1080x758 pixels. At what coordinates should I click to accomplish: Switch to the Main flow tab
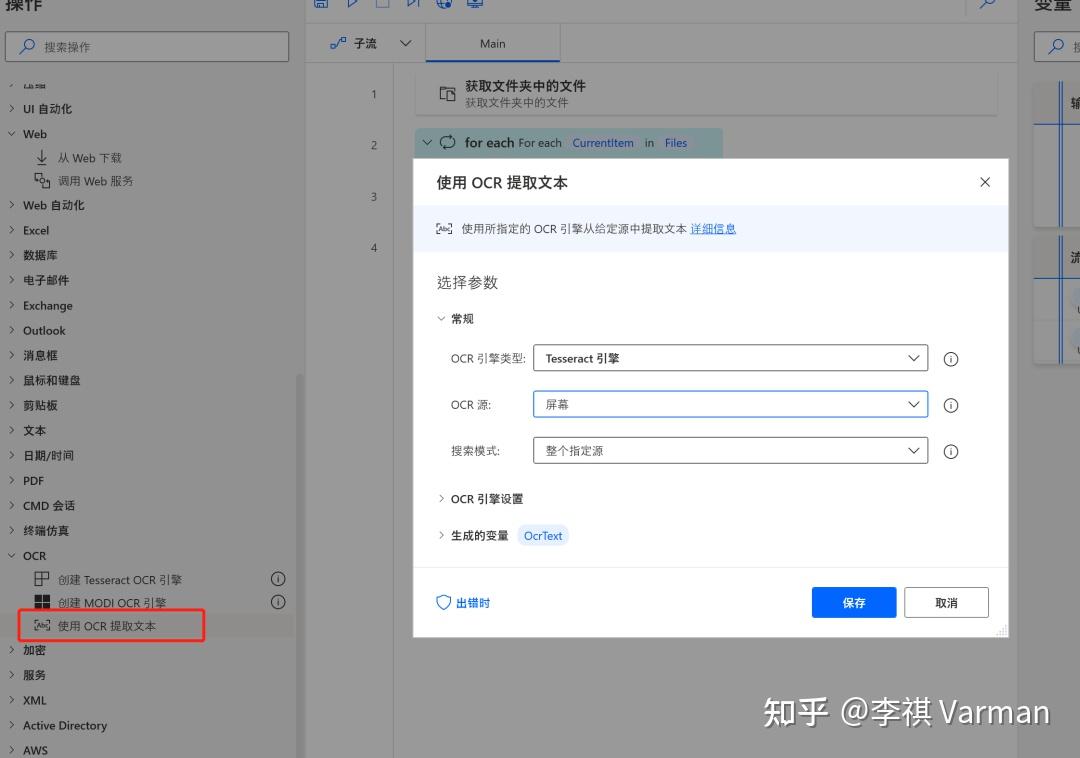tap(492, 43)
